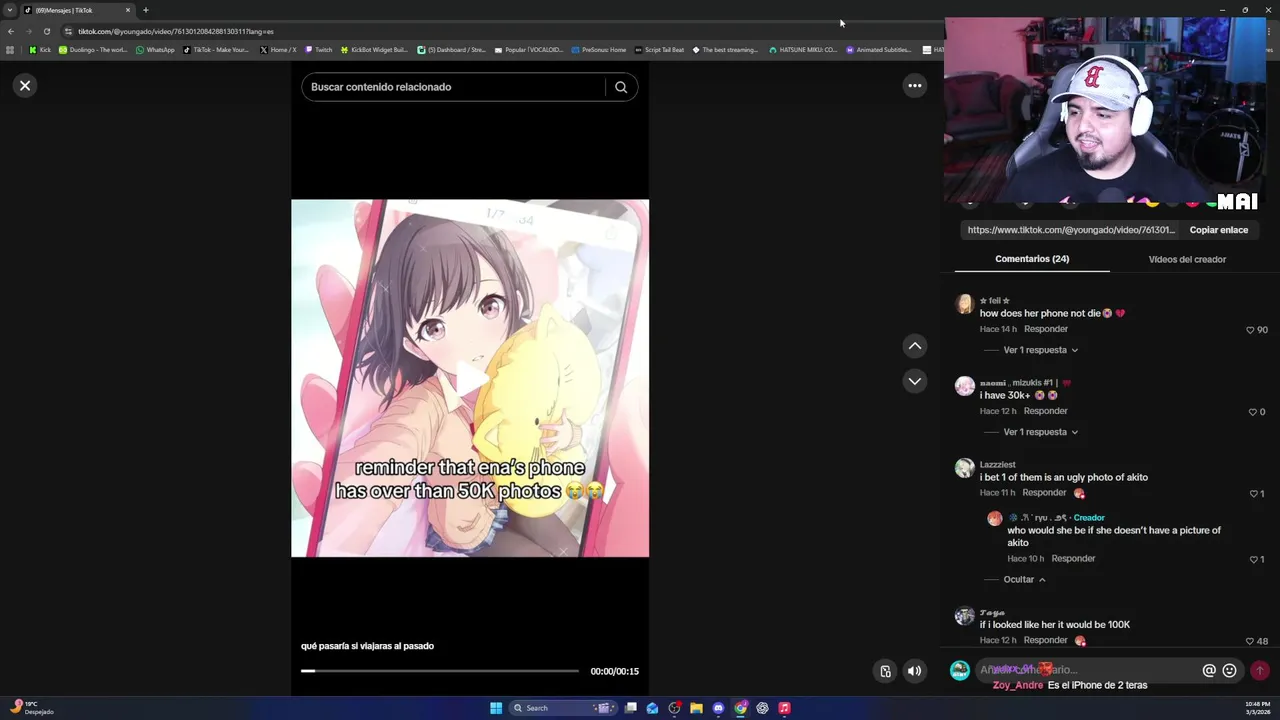Switch to 'Videos del creador' tab
This screenshot has width=1280, height=720.
[1187, 259]
